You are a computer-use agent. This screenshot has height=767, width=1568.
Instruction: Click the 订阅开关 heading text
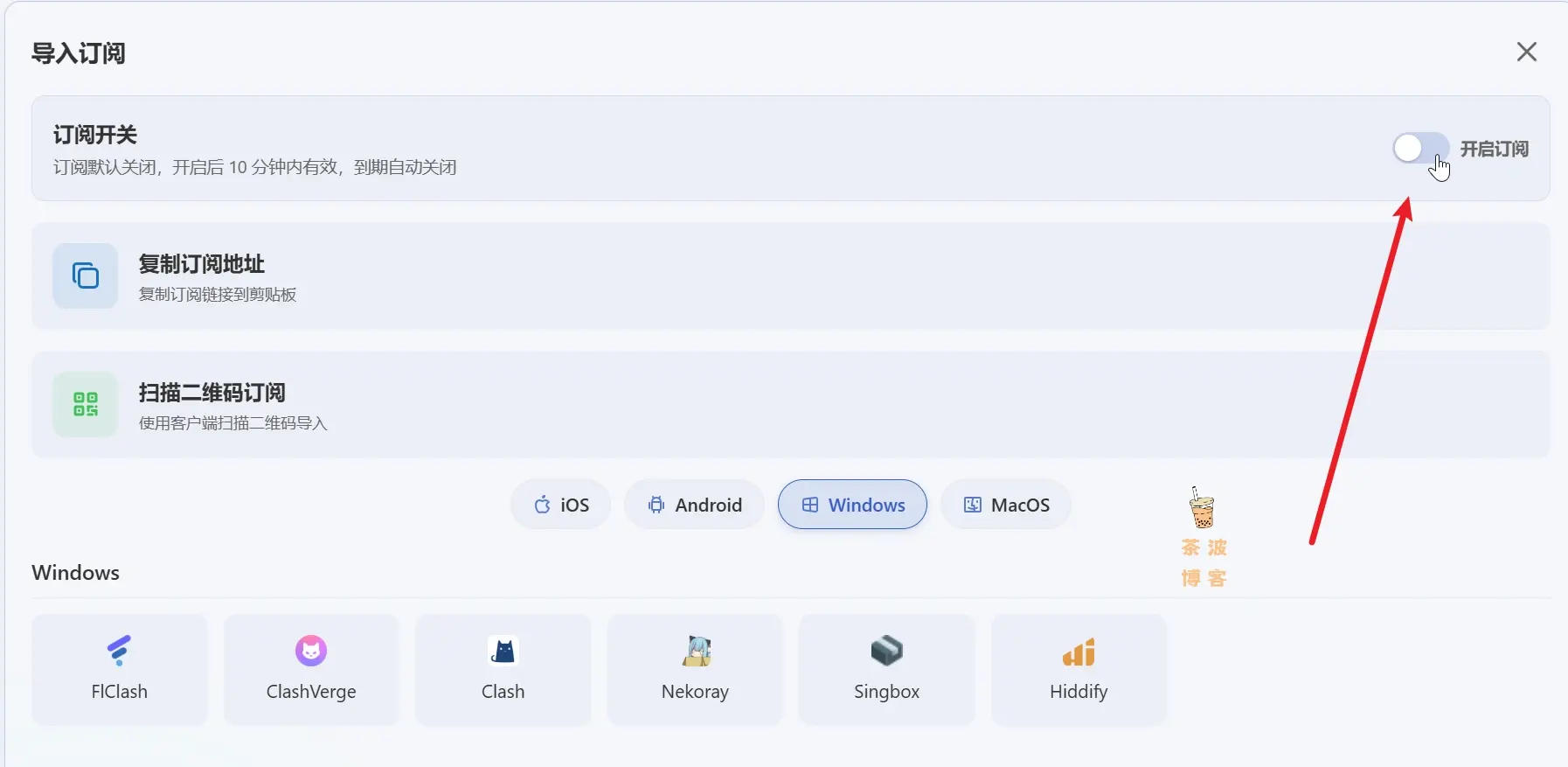coord(95,135)
